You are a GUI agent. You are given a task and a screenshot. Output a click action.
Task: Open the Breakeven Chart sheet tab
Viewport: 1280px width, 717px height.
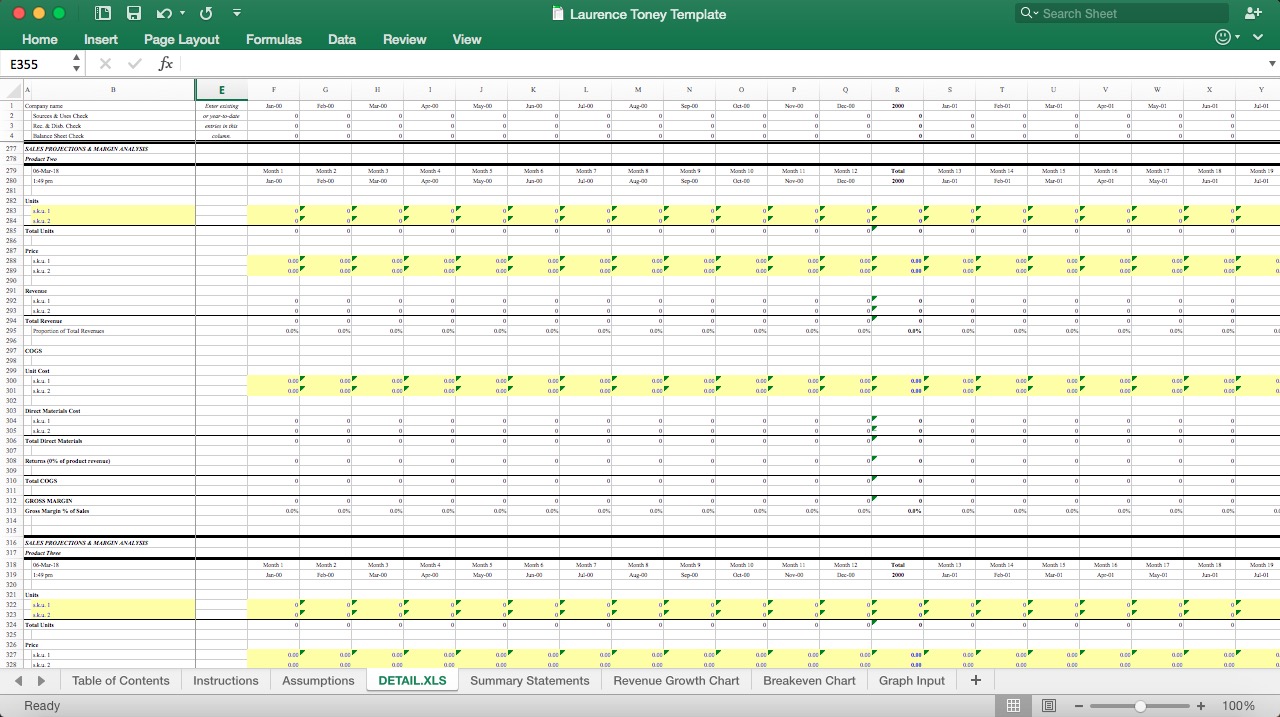[x=808, y=680]
